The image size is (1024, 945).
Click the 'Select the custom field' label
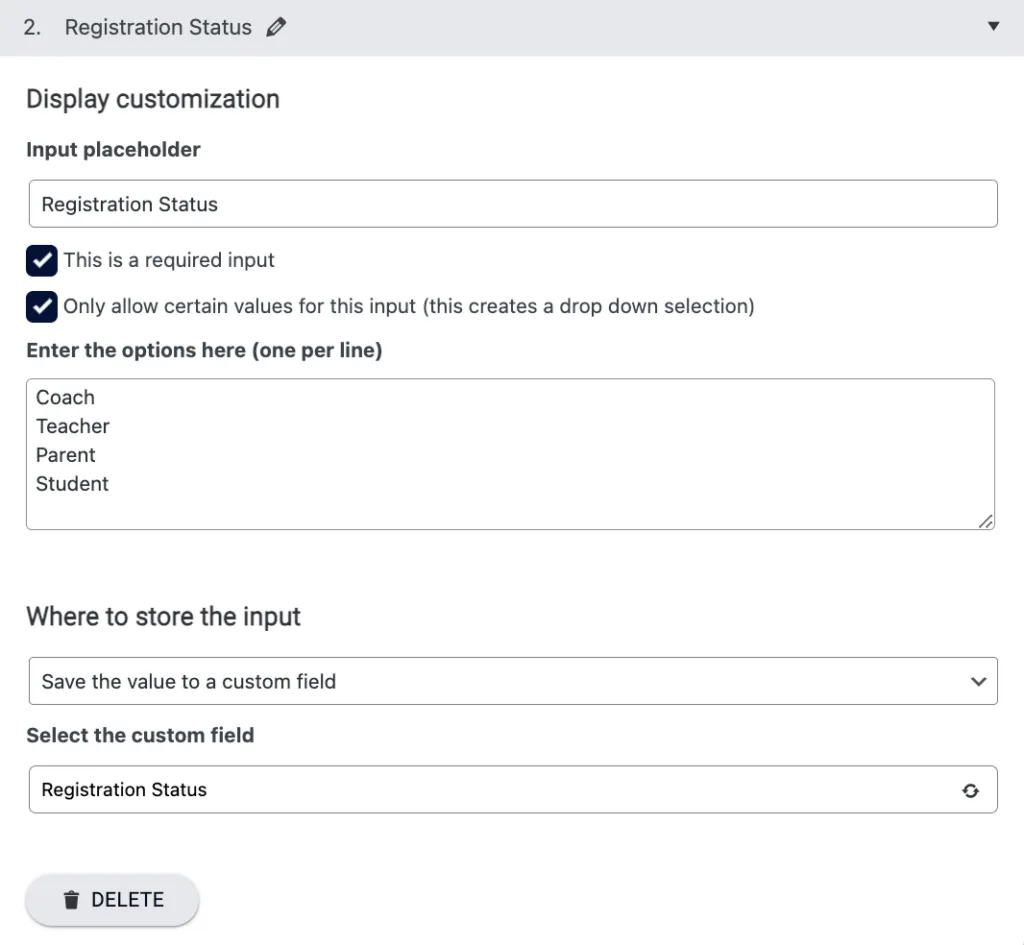(x=140, y=735)
